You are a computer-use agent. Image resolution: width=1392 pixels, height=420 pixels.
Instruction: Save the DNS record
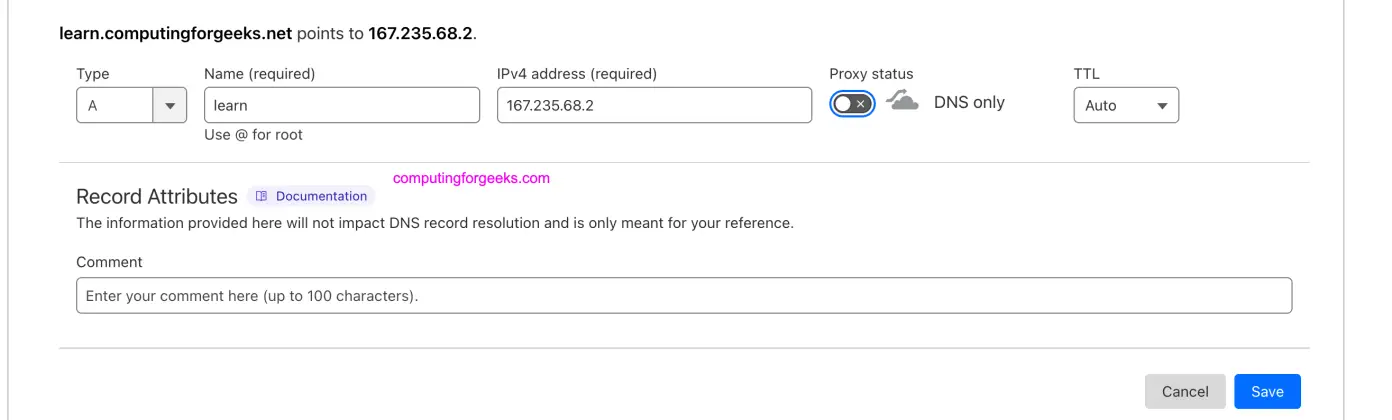(1267, 391)
